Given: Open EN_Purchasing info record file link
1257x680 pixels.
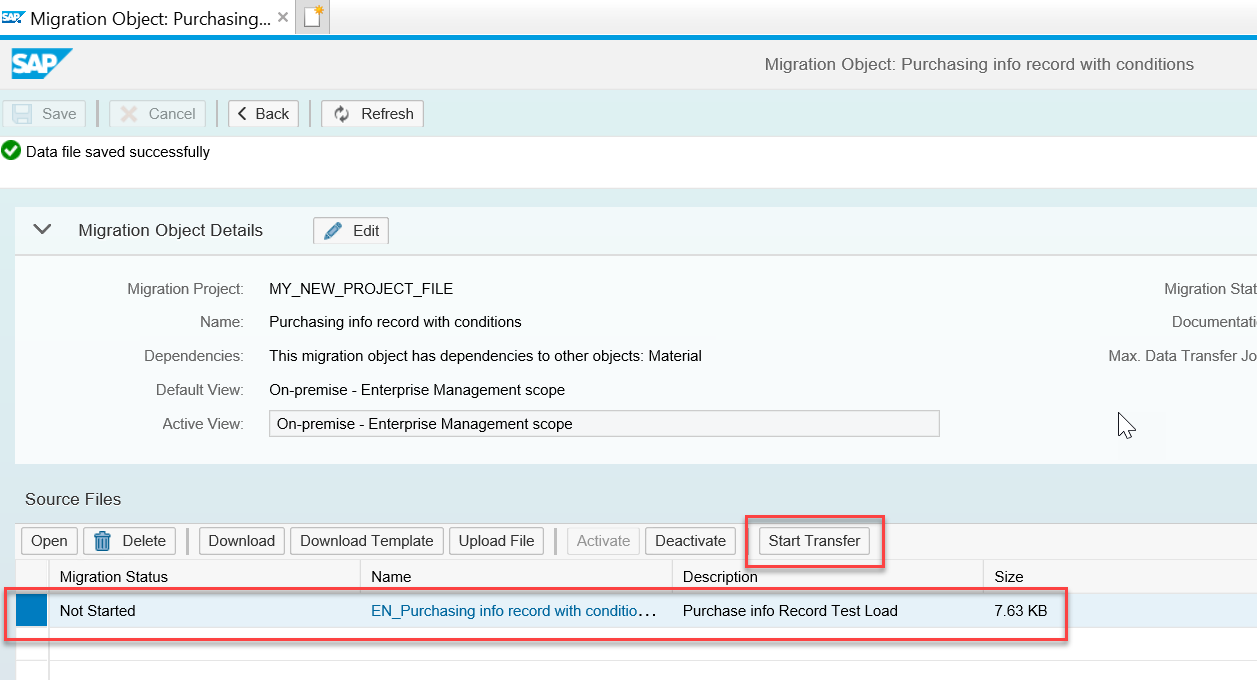Looking at the screenshot, I should (x=514, y=611).
